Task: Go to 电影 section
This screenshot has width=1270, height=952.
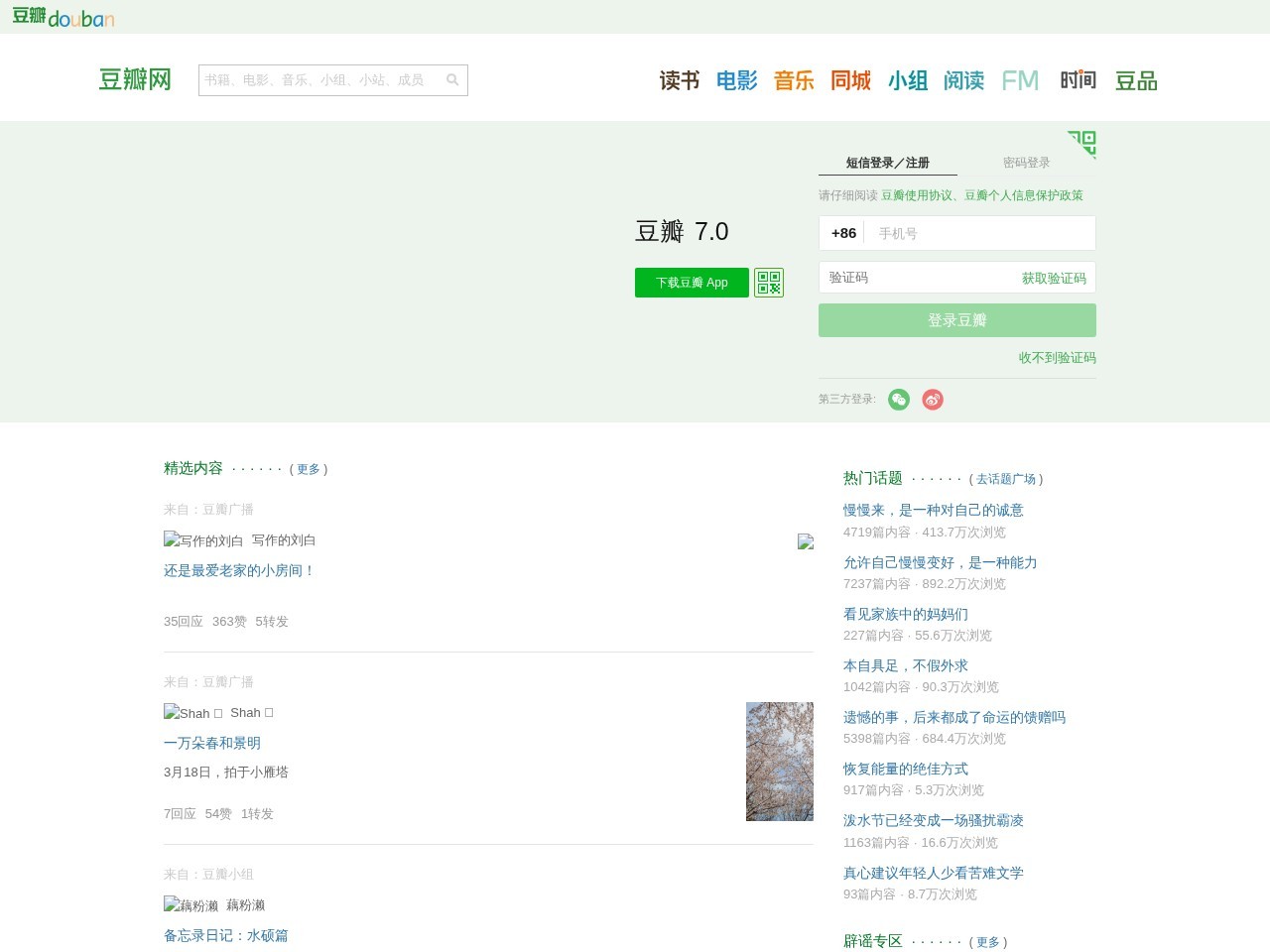Action: [x=737, y=80]
